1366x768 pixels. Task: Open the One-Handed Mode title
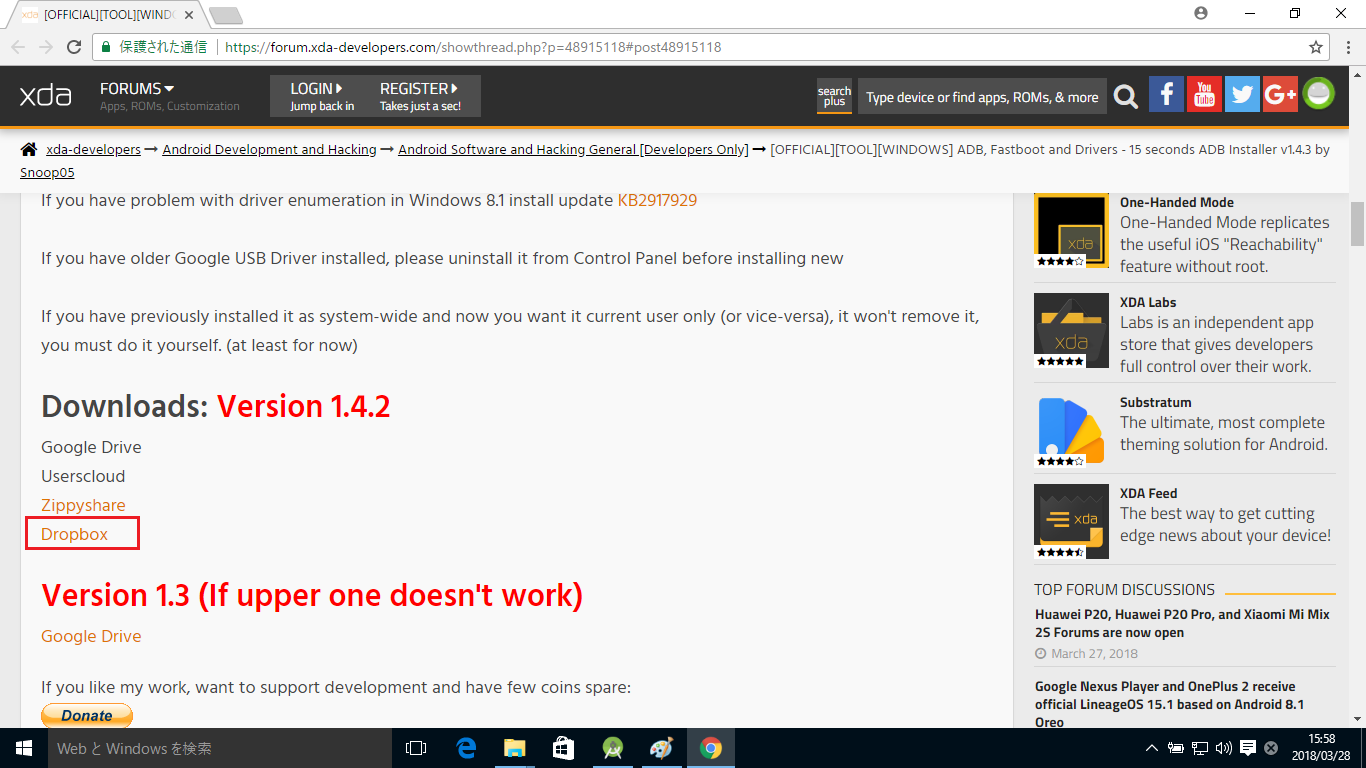pos(1176,202)
